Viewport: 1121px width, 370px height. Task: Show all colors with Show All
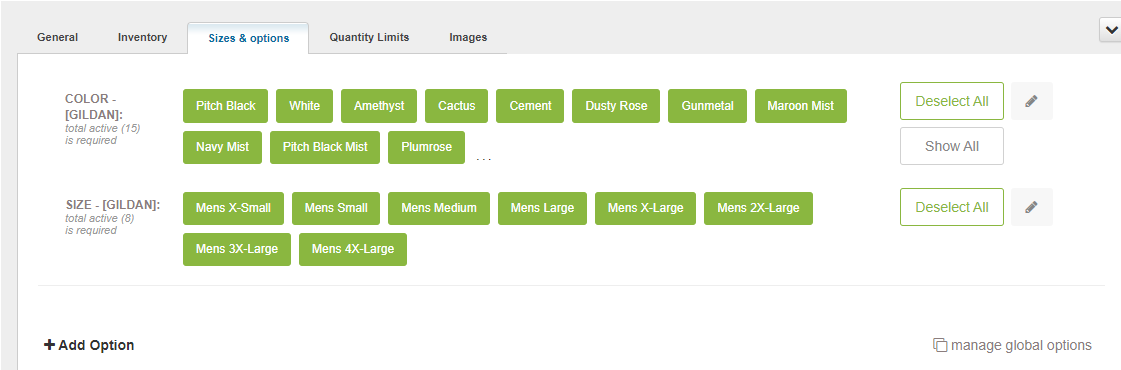click(x=952, y=146)
